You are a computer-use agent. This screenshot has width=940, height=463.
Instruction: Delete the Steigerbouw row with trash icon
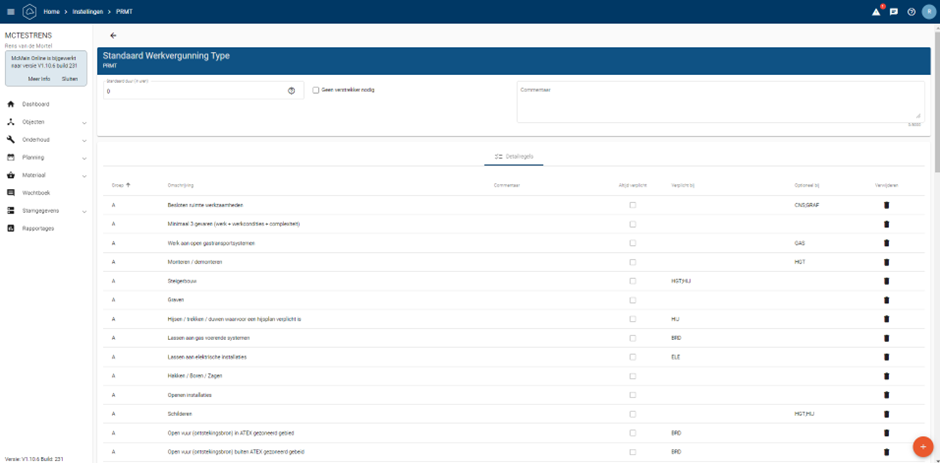click(x=886, y=281)
